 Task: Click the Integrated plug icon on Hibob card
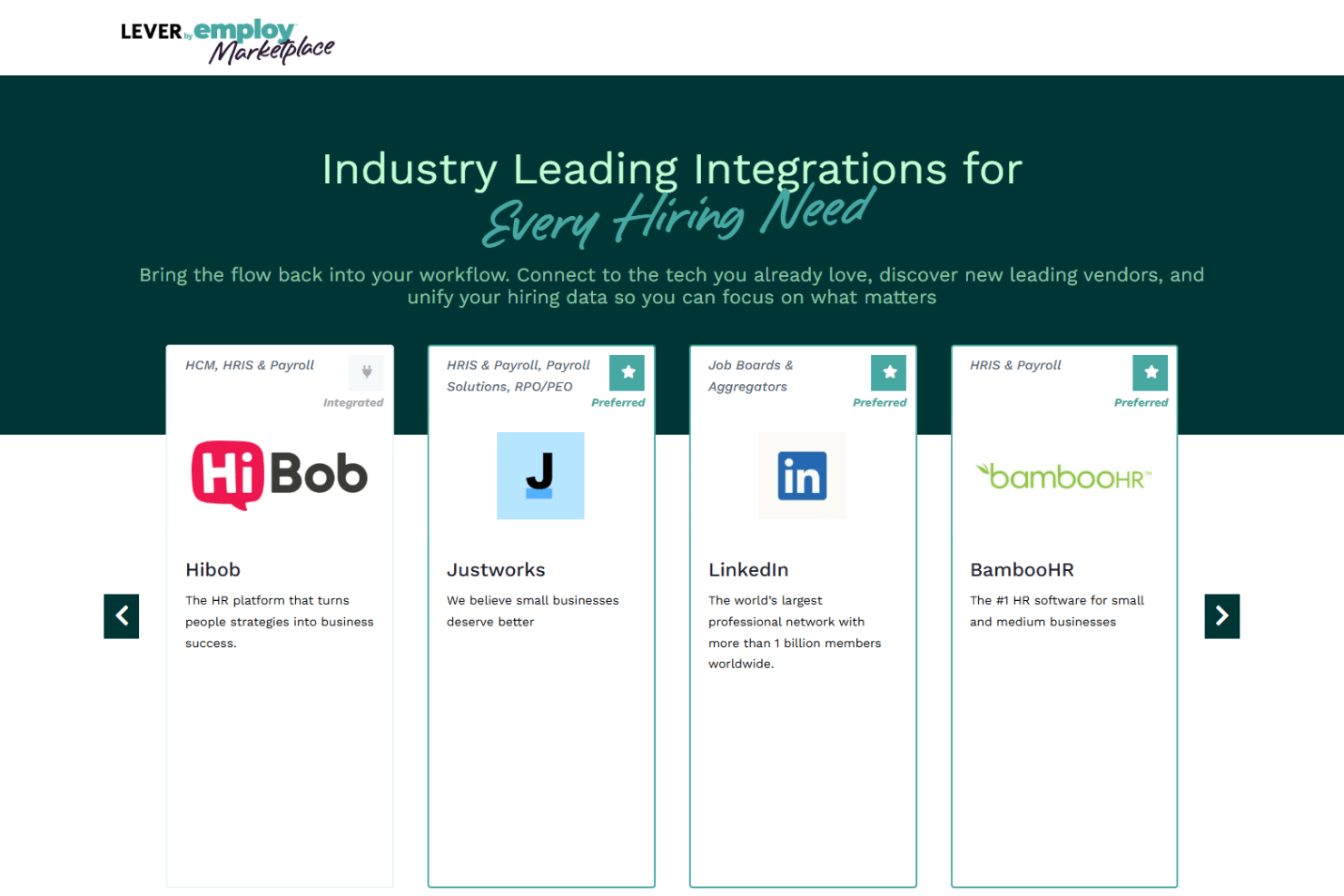[x=366, y=372]
